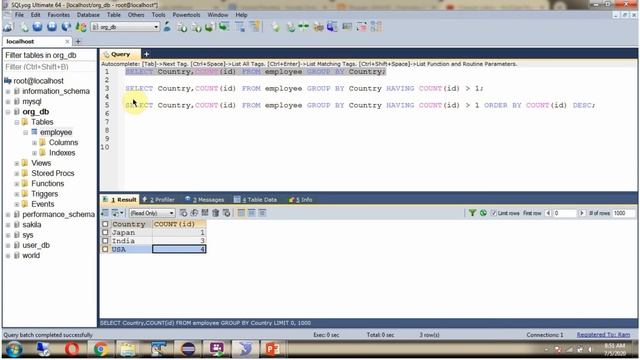Expand the mysql database node
This screenshot has width=640, height=360.
point(8,102)
